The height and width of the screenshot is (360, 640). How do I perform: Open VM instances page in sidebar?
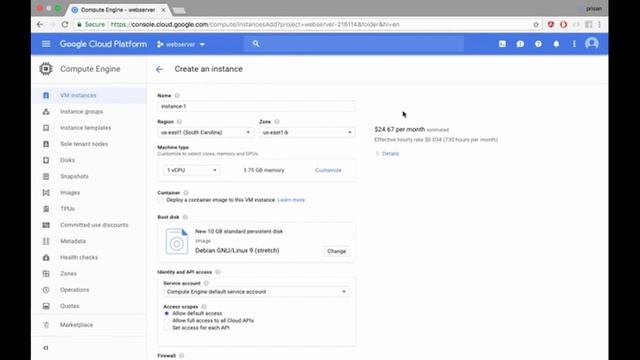coord(78,96)
